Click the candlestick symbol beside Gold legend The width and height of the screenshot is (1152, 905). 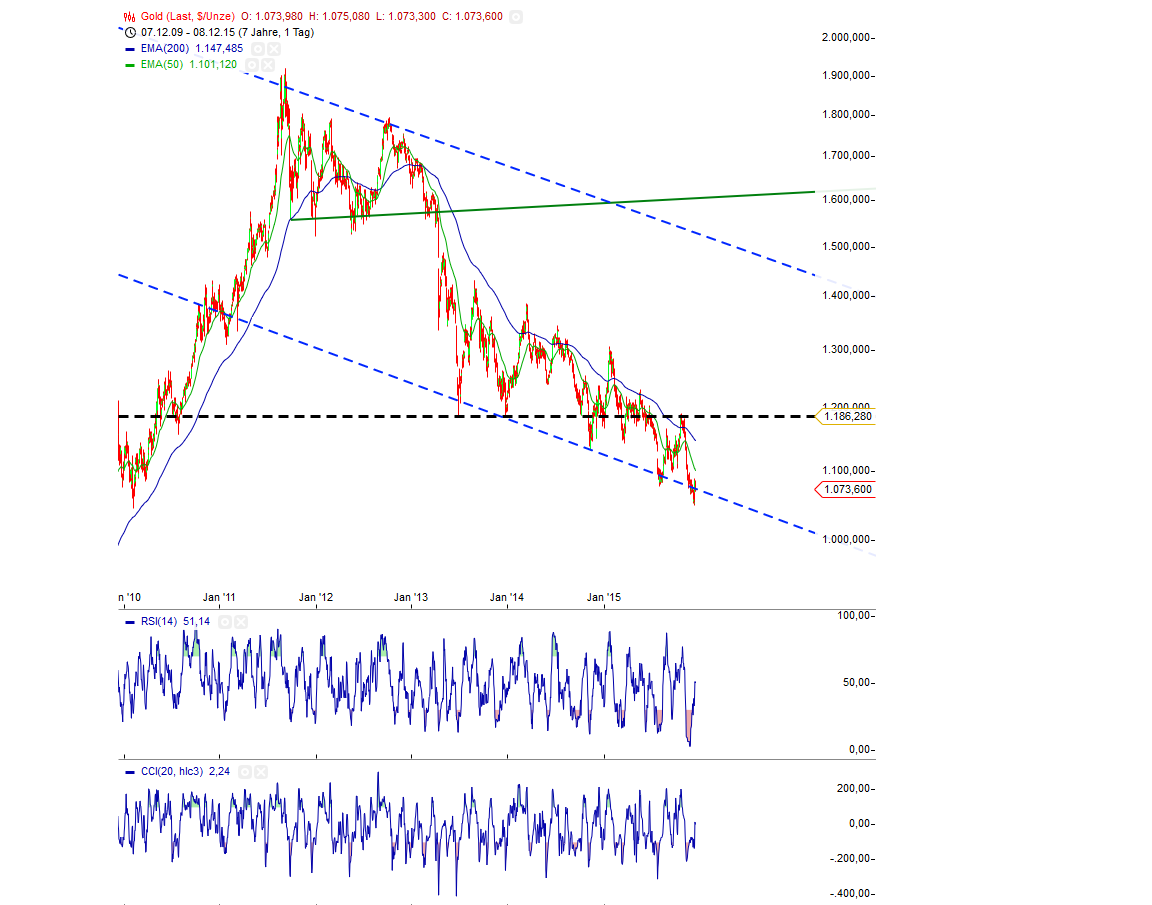pyautogui.click(x=127, y=16)
